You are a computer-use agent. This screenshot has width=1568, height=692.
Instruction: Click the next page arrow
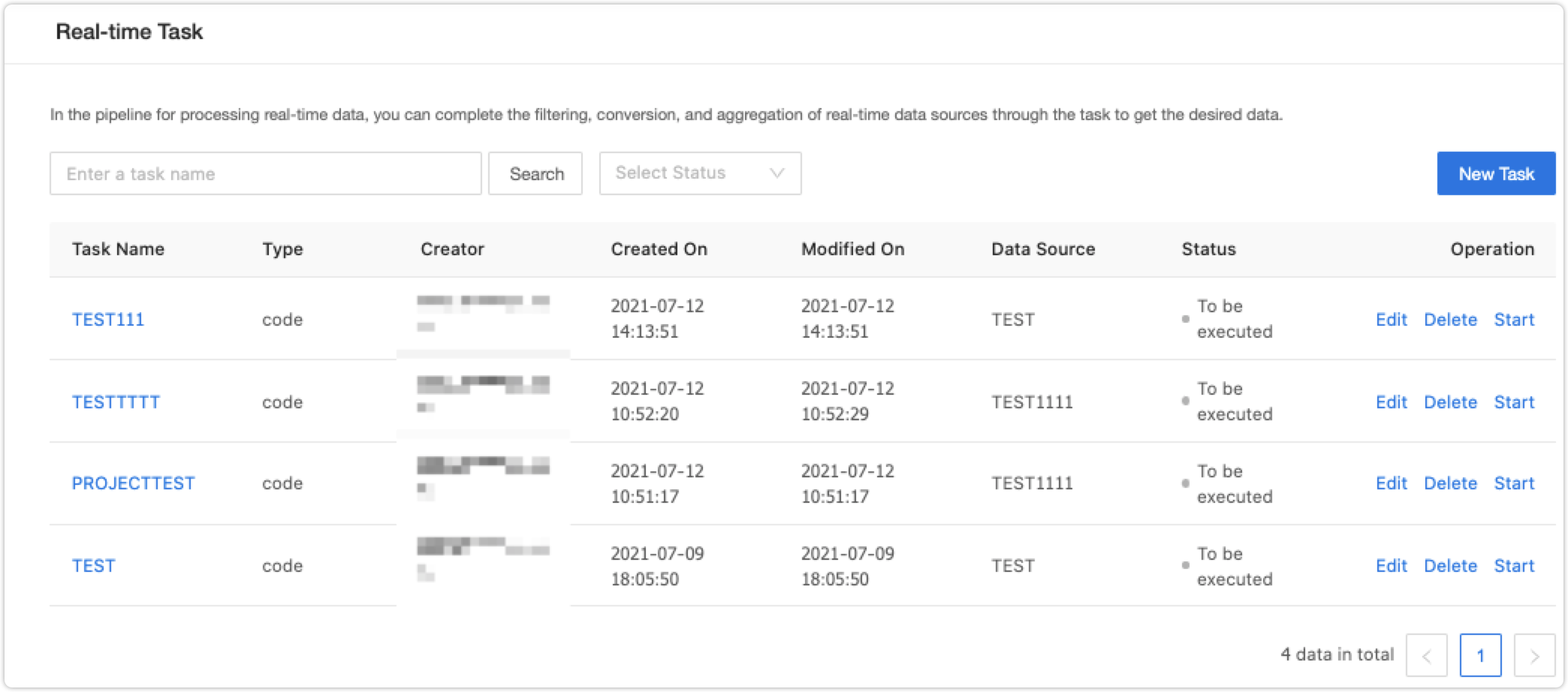click(x=1535, y=654)
